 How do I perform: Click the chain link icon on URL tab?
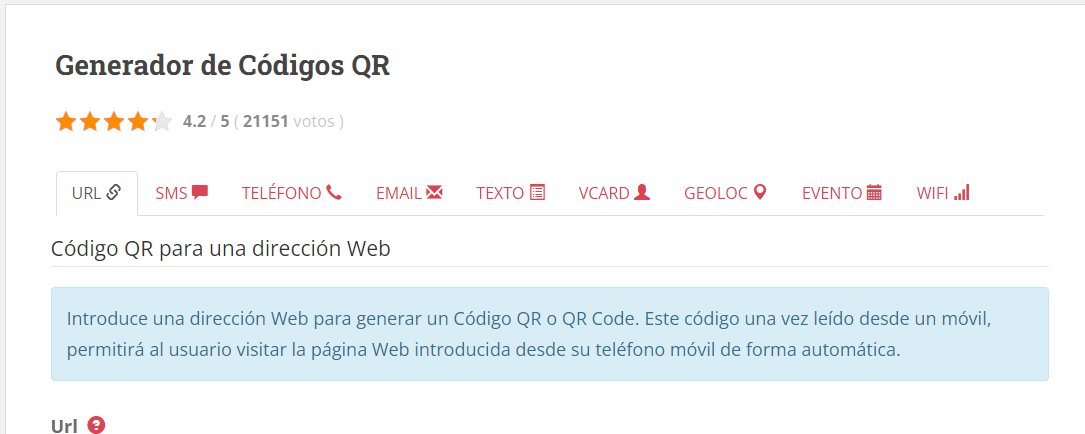(x=114, y=192)
